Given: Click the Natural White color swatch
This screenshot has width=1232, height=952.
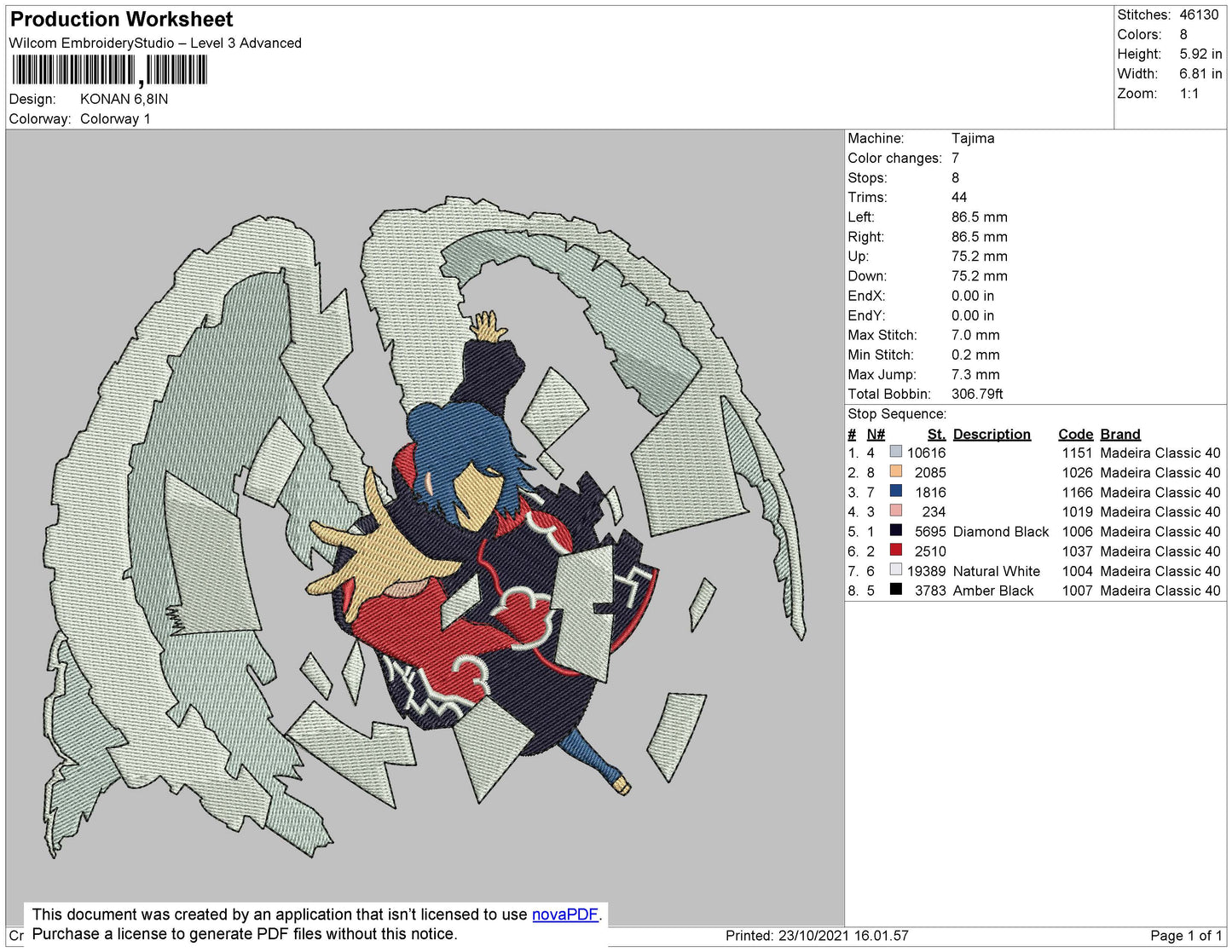Looking at the screenshot, I should click(x=895, y=569).
